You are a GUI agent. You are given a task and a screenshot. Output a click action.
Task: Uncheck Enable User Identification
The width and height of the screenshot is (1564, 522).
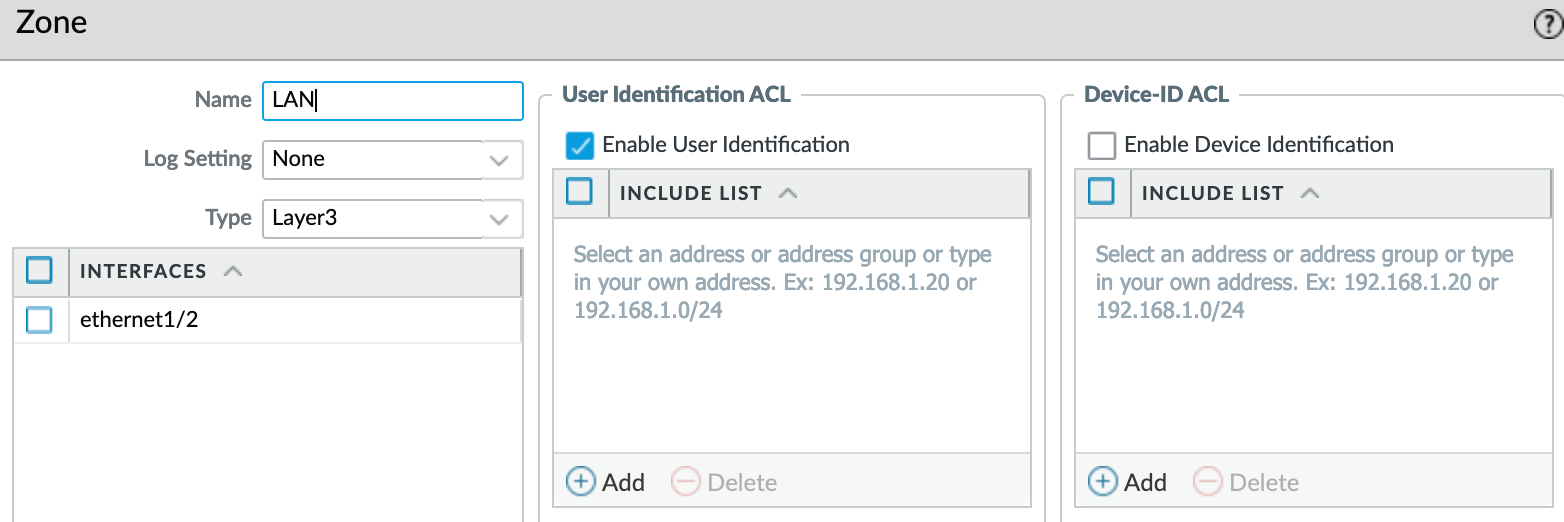[x=580, y=145]
